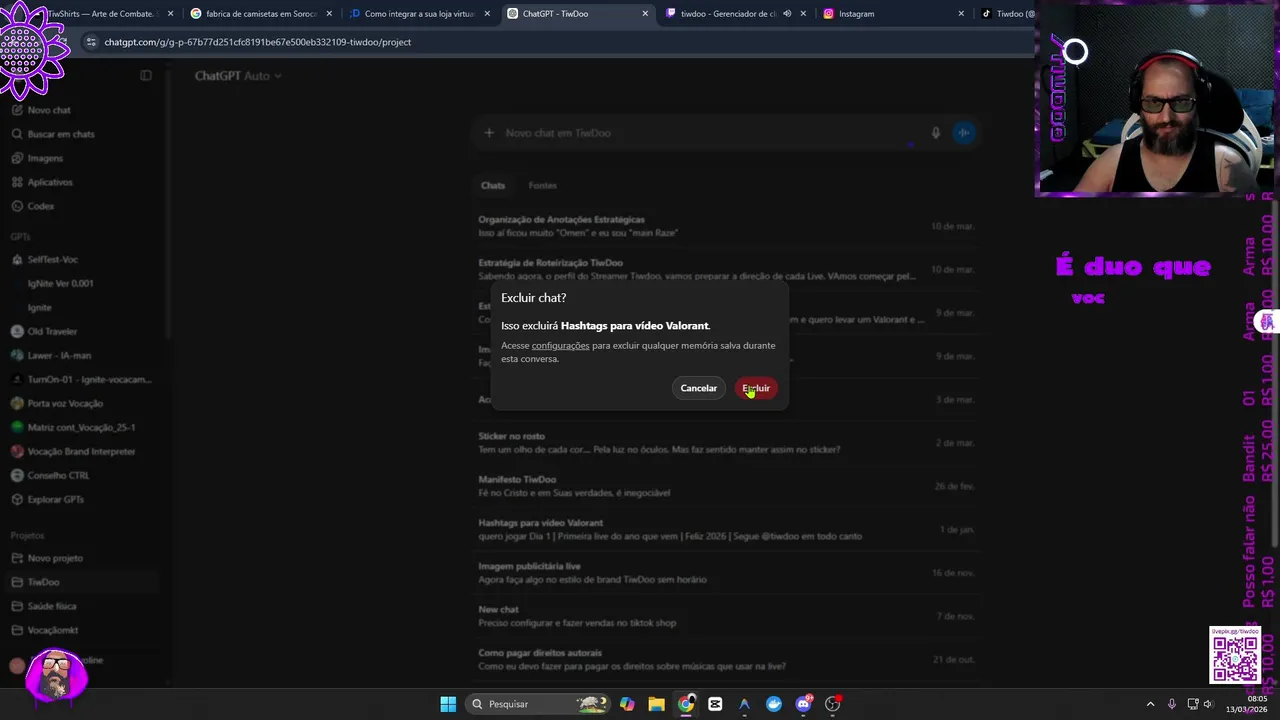Click the green Matriz cont_Vocação_25-1 icon
This screenshot has height=720, width=1280.
click(17, 427)
